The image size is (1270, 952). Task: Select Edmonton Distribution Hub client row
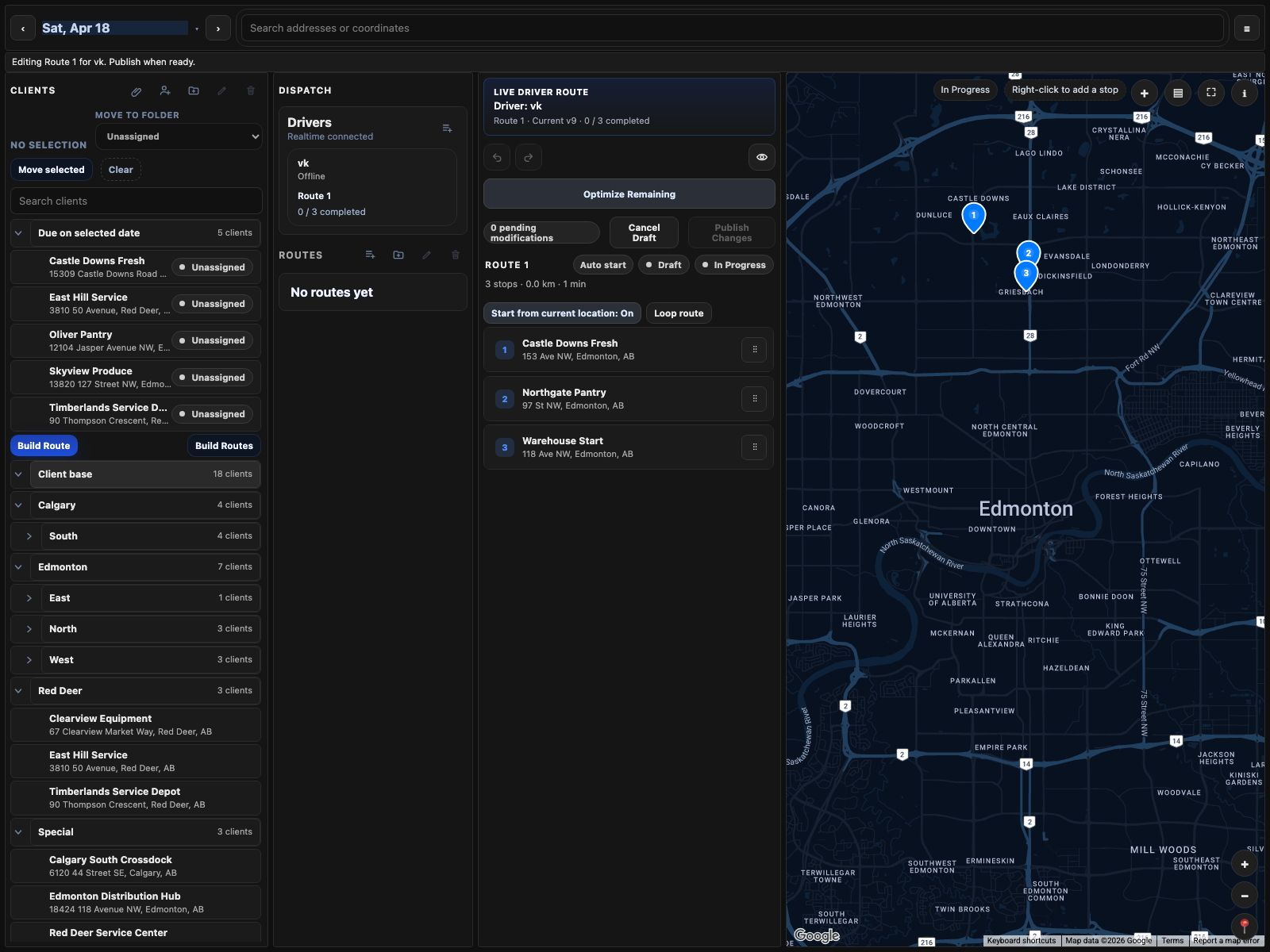(136, 903)
